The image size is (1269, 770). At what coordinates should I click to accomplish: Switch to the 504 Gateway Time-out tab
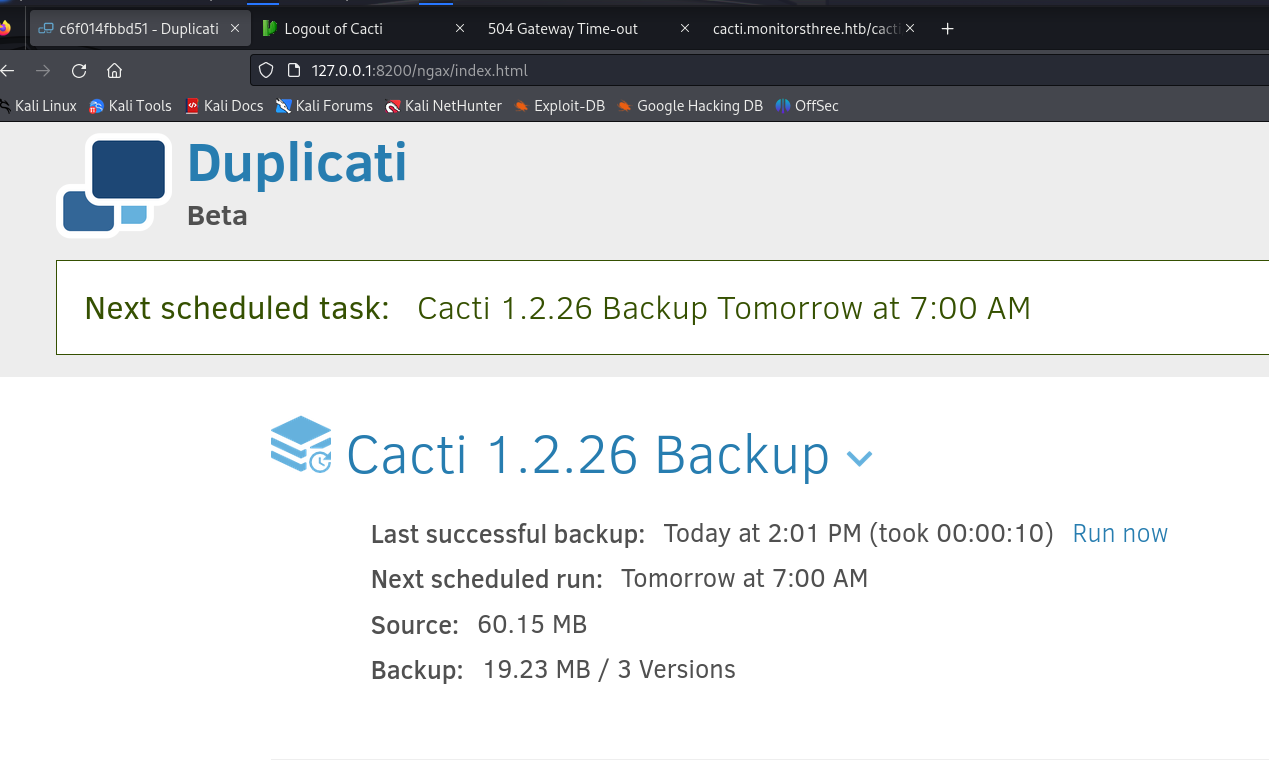pos(563,29)
